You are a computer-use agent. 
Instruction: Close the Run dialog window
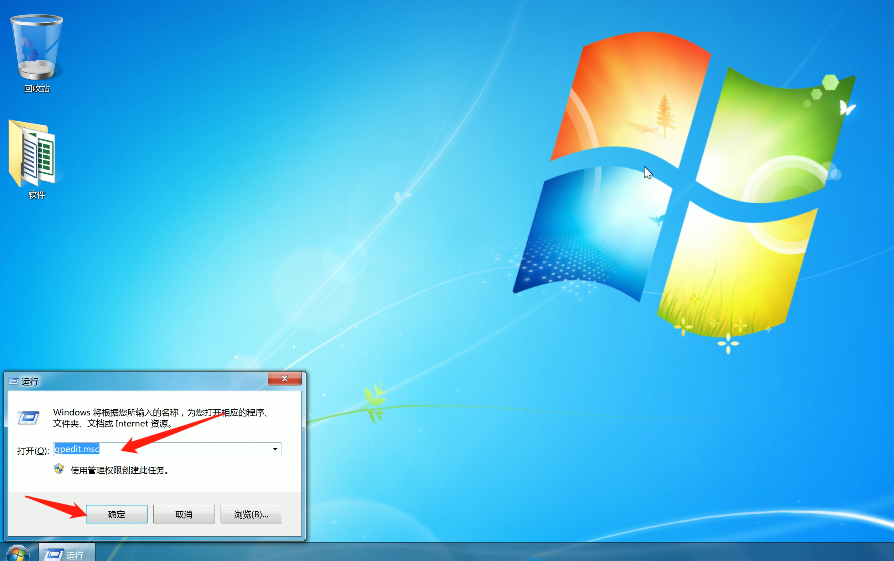[x=284, y=379]
